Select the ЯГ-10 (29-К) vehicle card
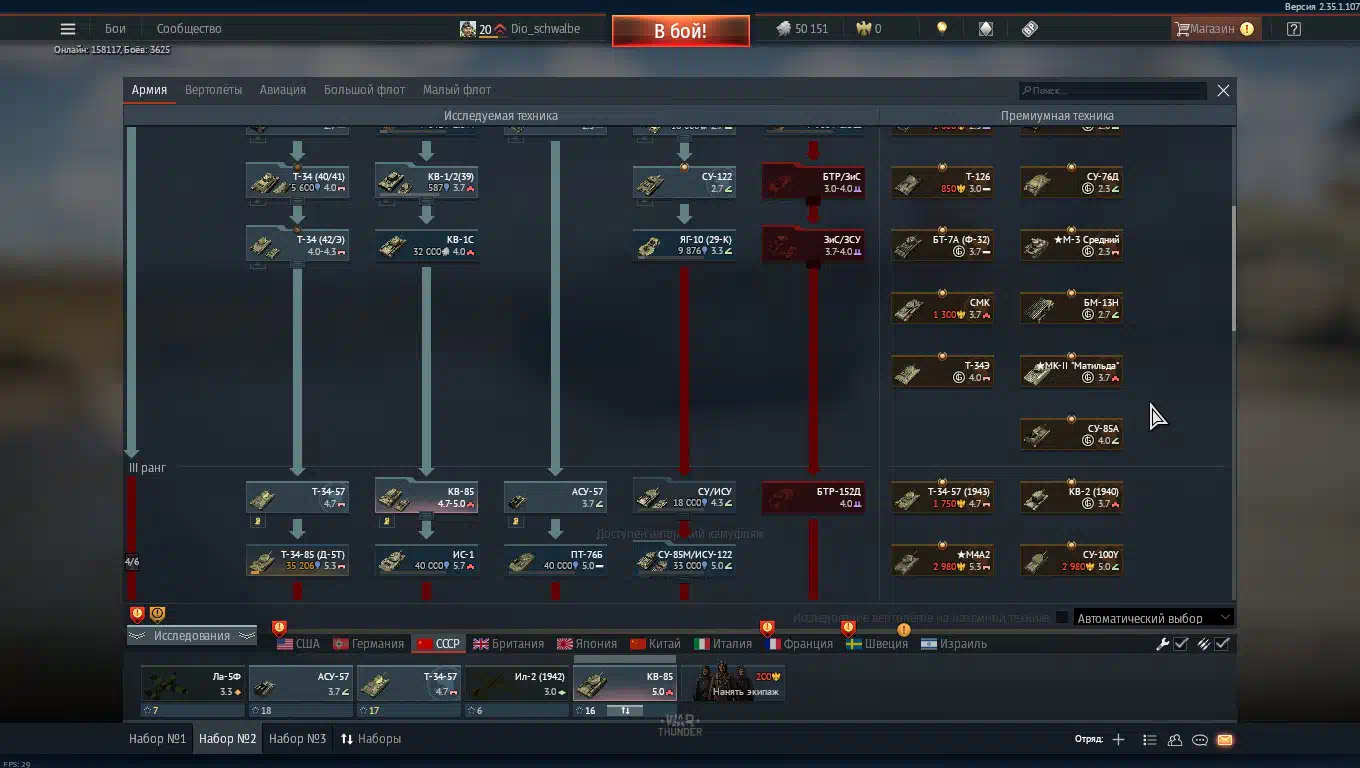The image size is (1360, 768). pyautogui.click(x=684, y=245)
